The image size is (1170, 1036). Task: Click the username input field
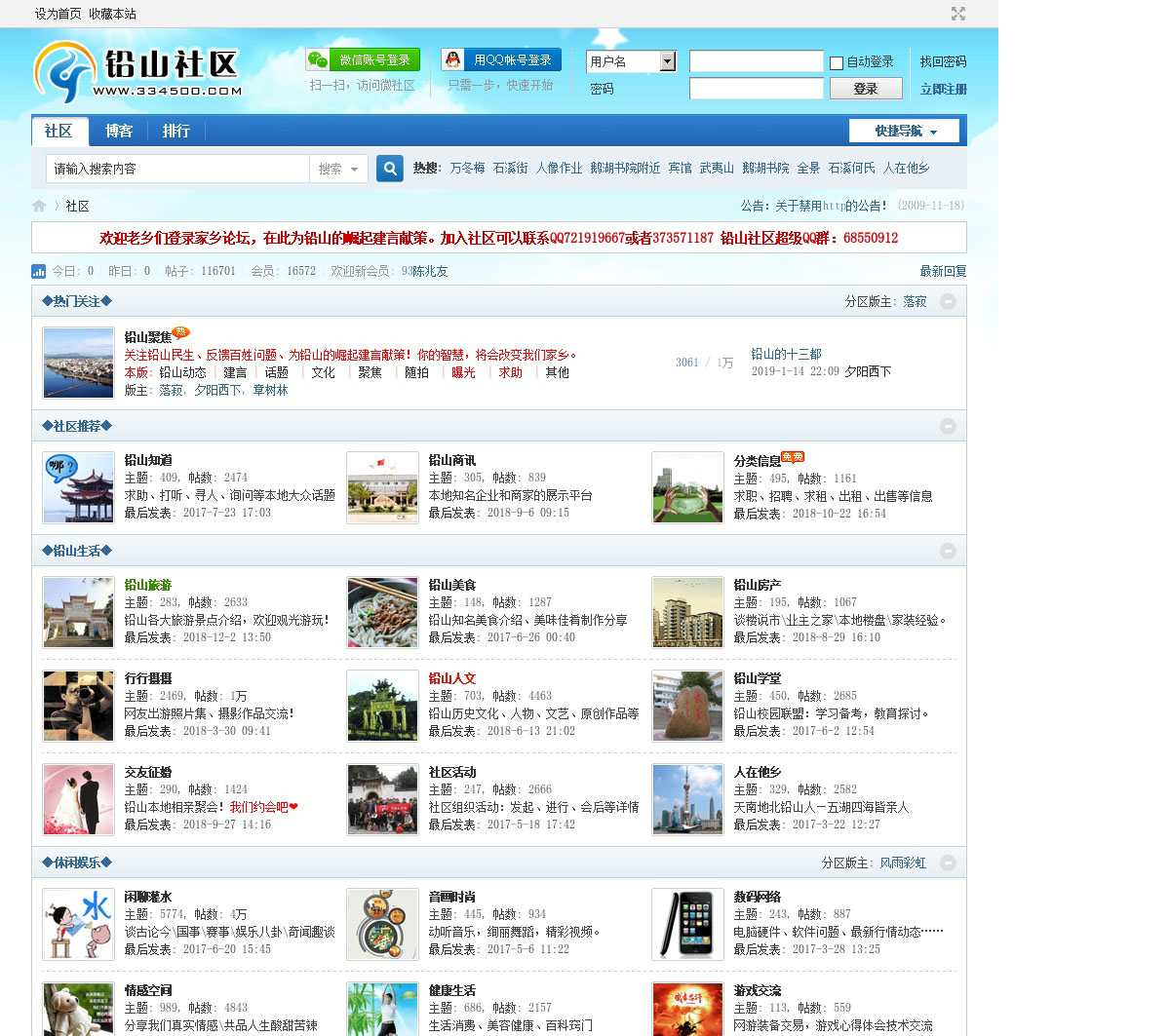[x=757, y=61]
